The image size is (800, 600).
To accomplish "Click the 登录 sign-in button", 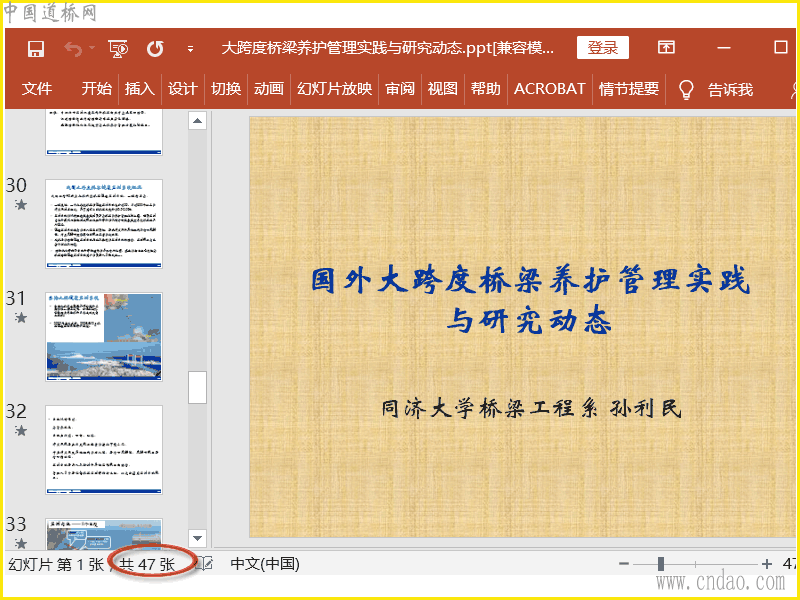I will pos(603,48).
